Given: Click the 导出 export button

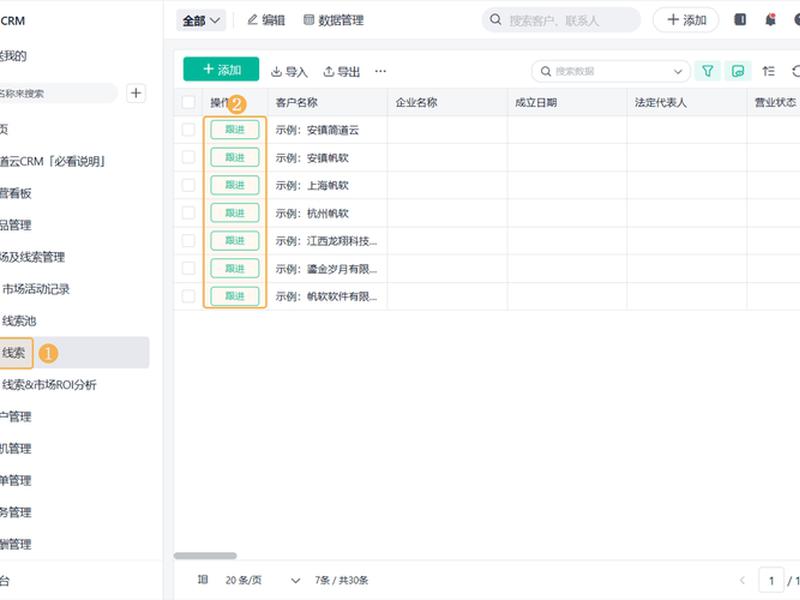Looking at the screenshot, I should pyautogui.click(x=342, y=72).
